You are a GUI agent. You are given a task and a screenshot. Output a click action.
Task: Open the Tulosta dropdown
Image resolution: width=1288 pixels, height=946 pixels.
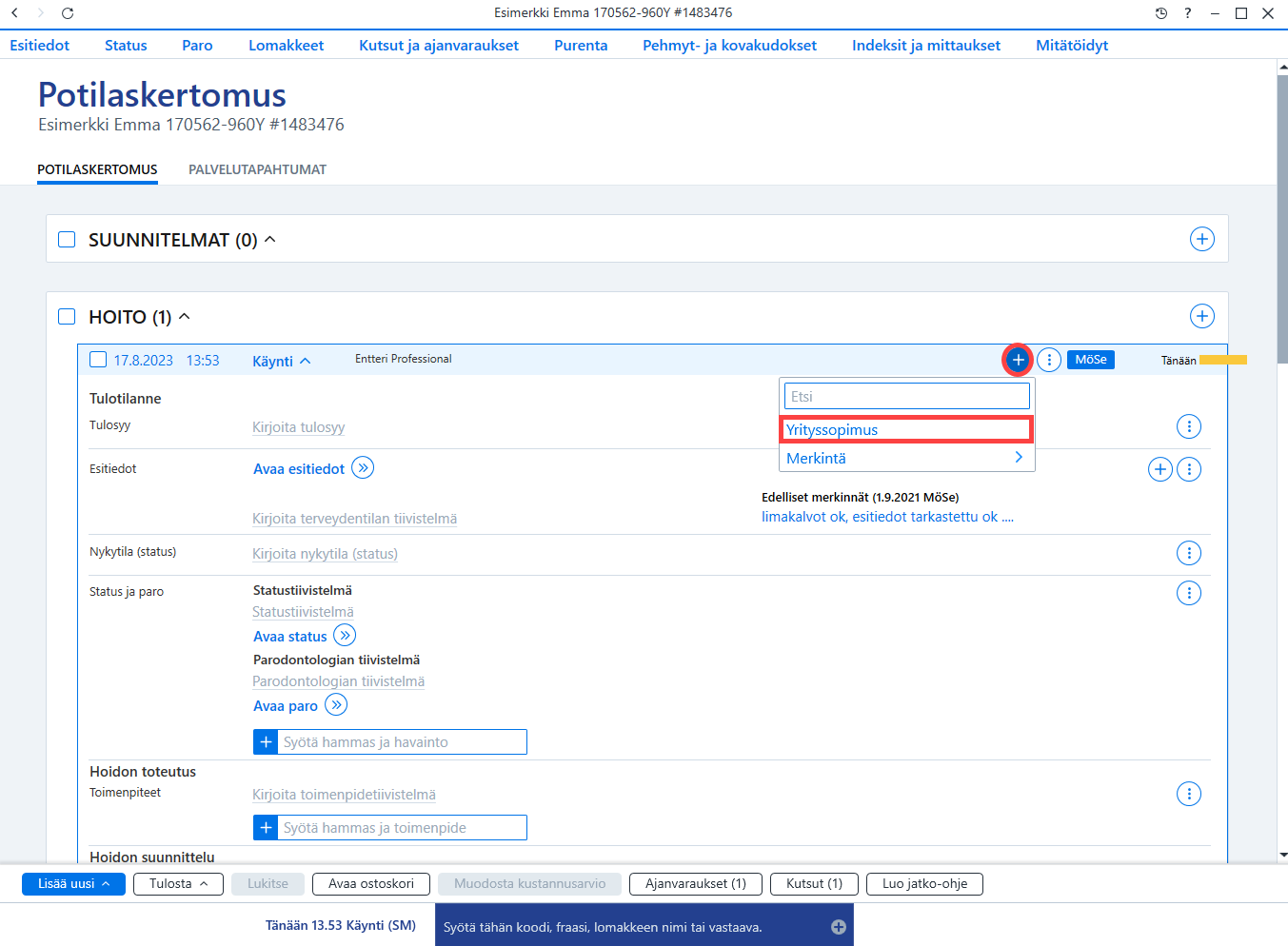pos(179,884)
